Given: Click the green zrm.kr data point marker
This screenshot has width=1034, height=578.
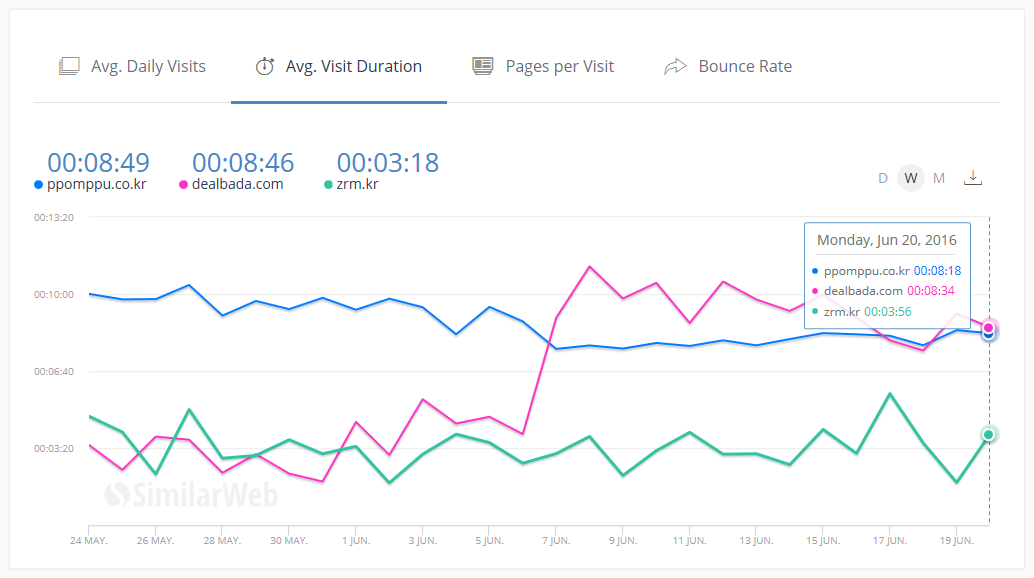Looking at the screenshot, I should coord(989,434).
